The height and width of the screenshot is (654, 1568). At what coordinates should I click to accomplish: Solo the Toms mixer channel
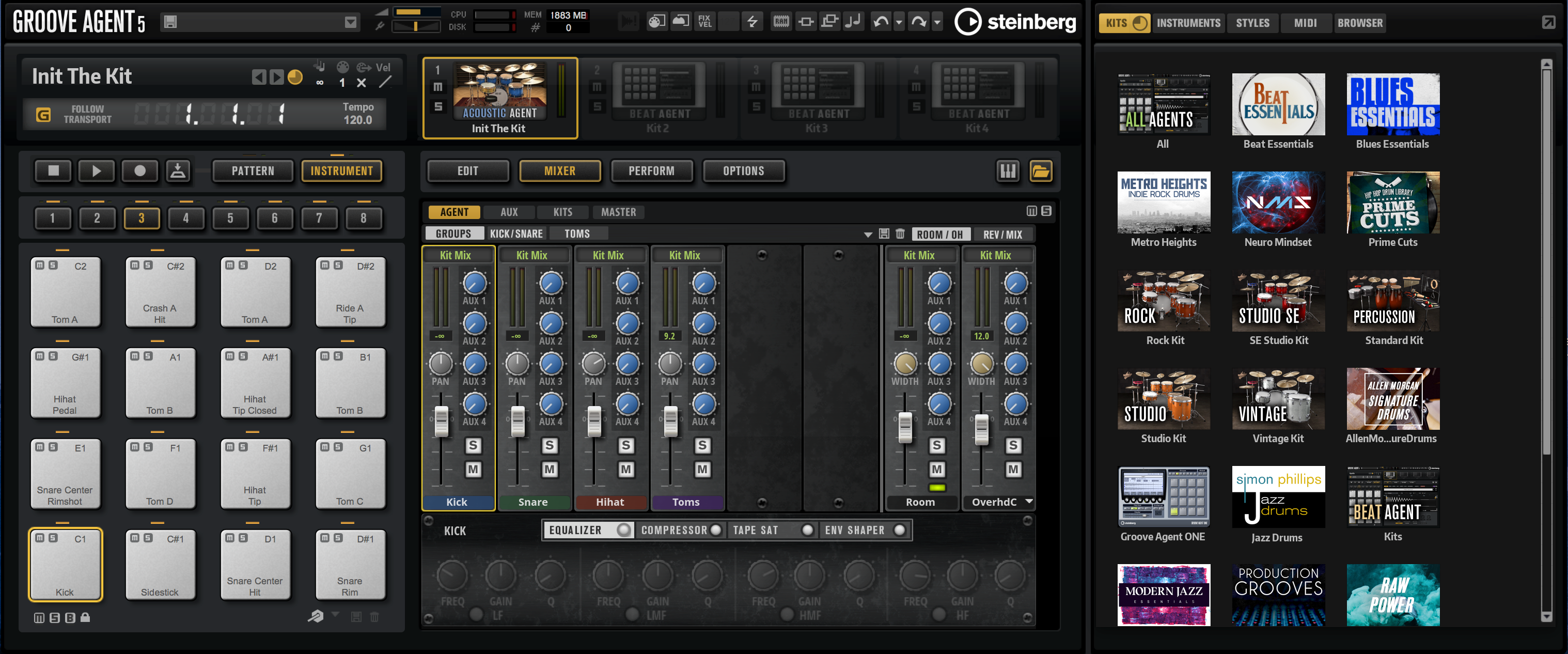[x=702, y=446]
